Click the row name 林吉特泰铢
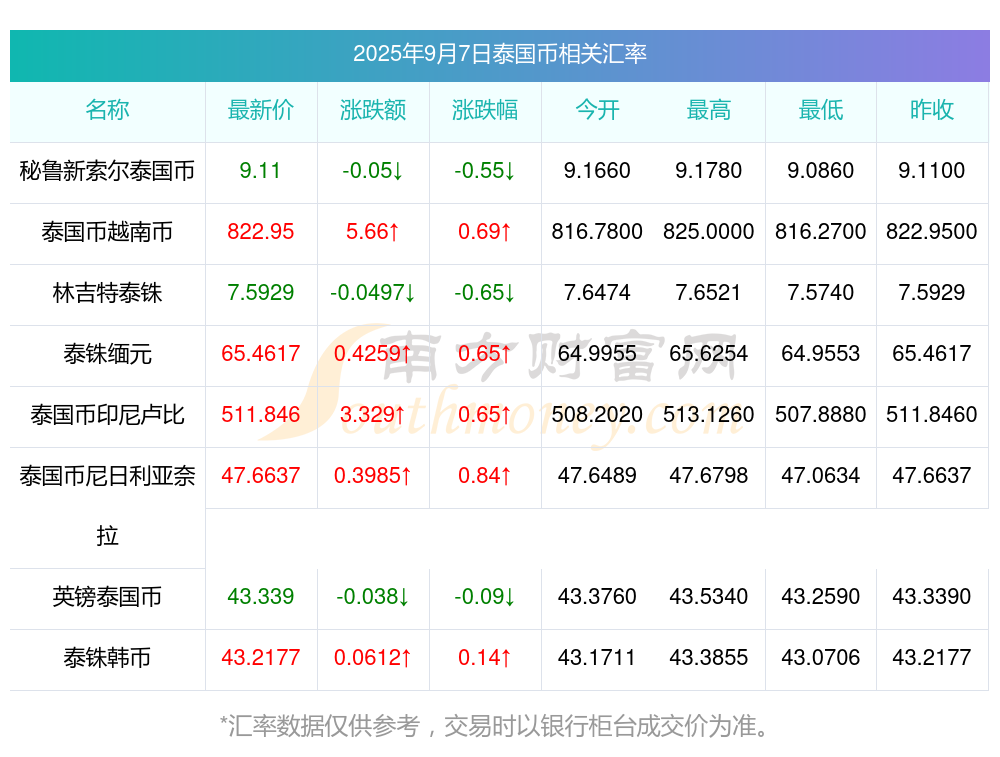Screen dimensions: 1000x757 (x=107, y=293)
